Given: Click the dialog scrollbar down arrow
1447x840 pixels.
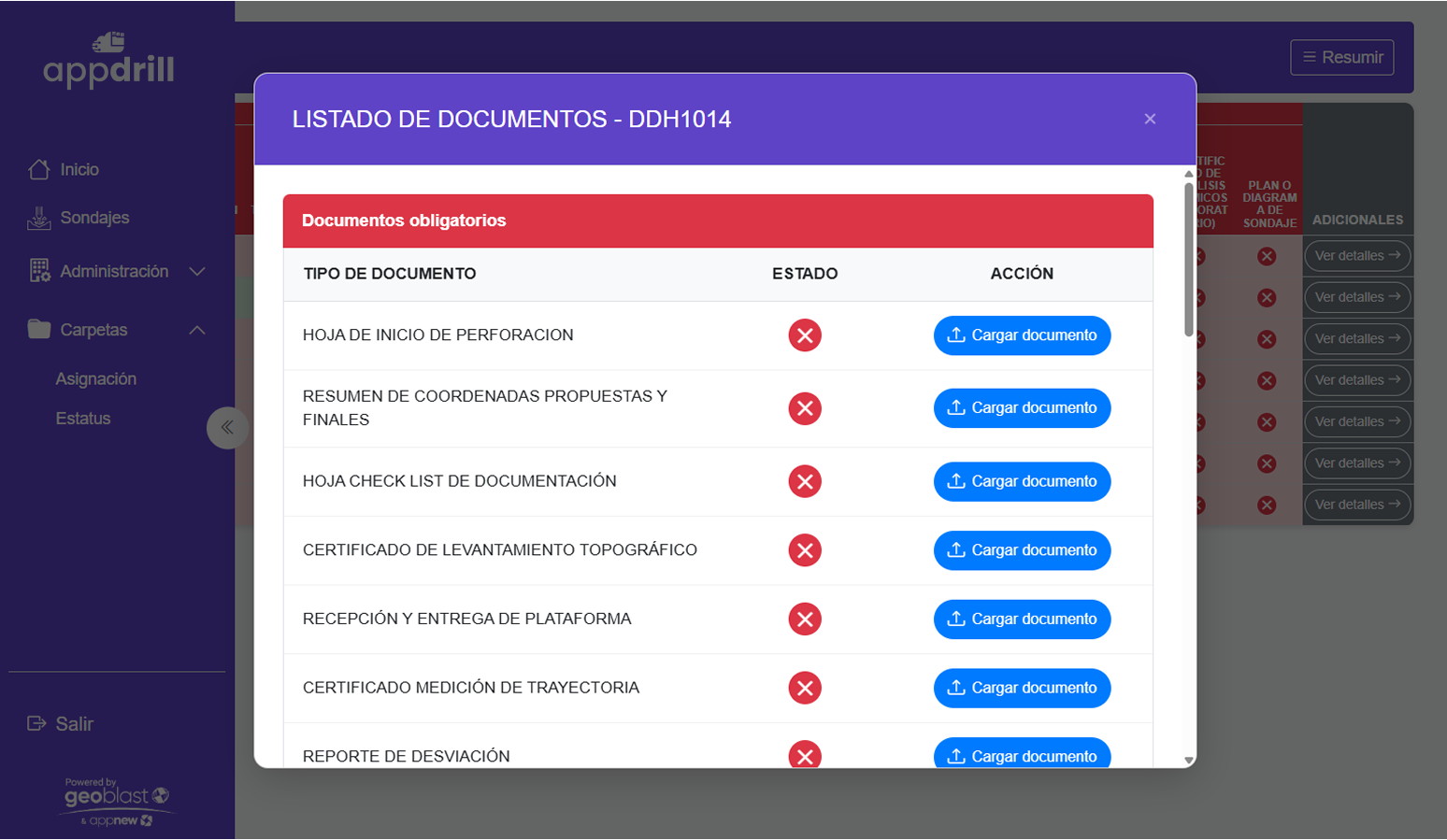Looking at the screenshot, I should 1189,761.
